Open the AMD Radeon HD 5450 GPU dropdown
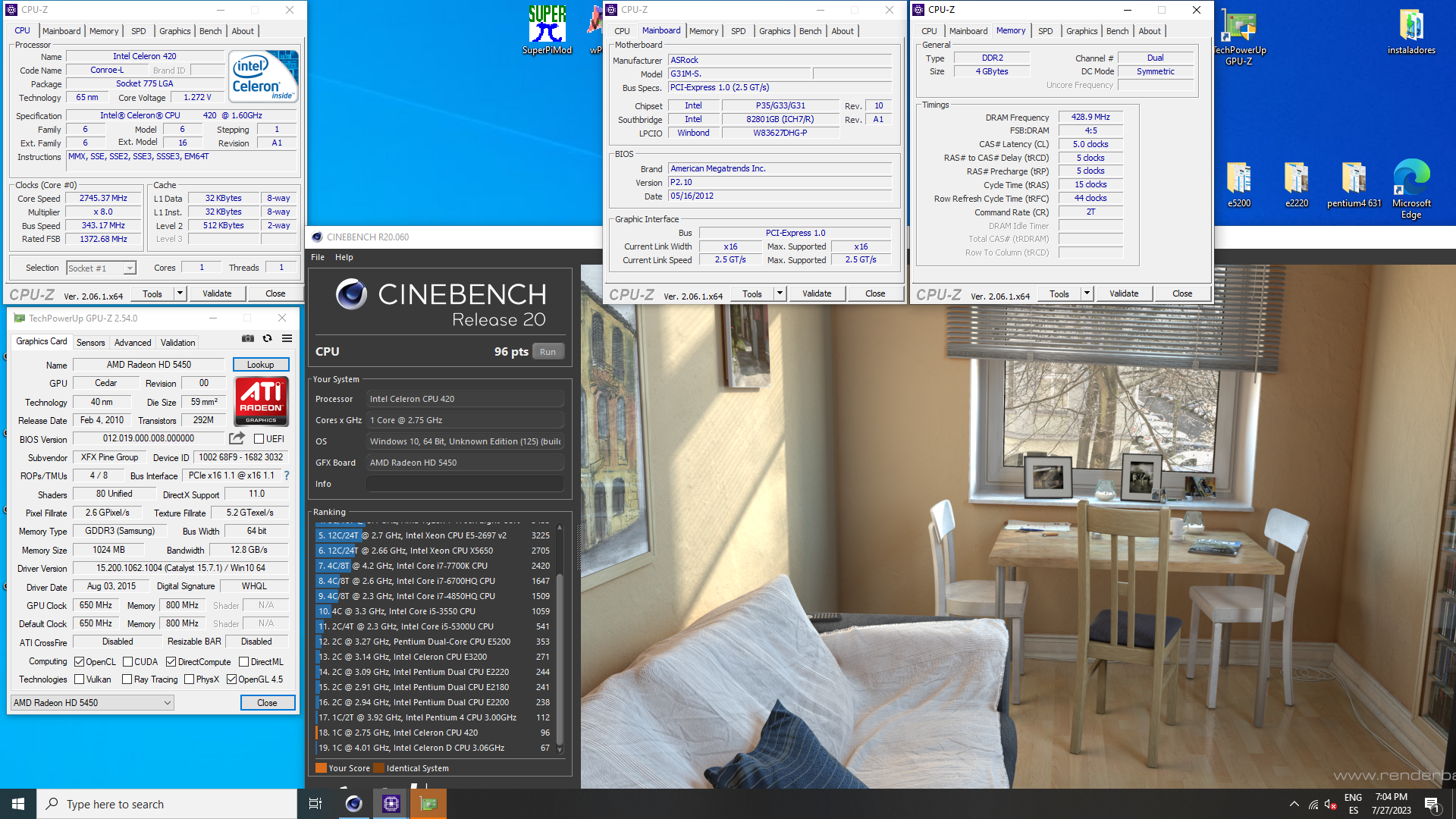 click(x=93, y=702)
